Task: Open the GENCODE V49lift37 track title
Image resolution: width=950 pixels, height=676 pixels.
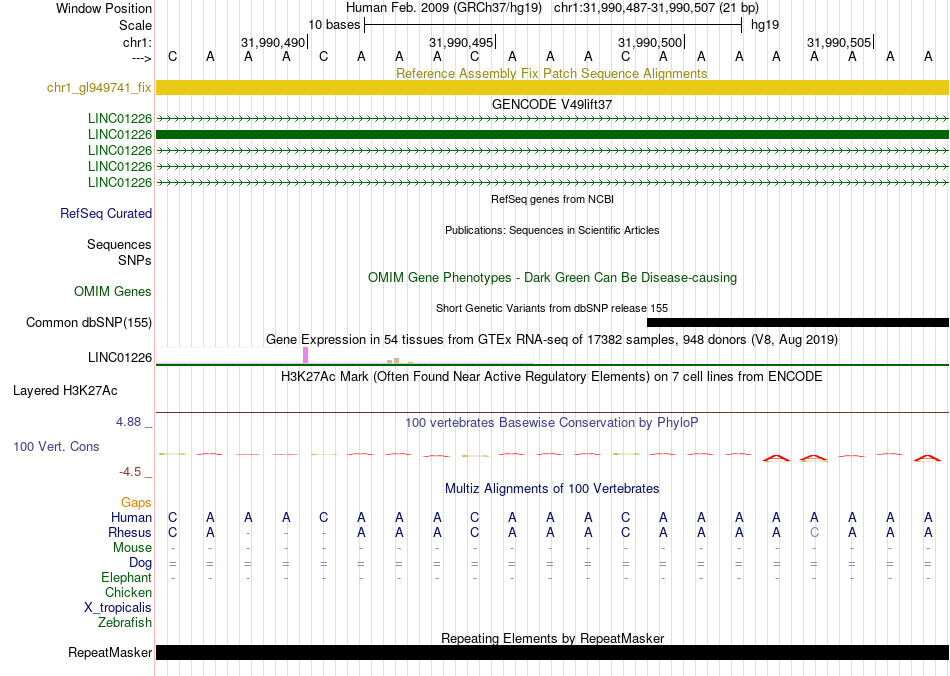Action: pyautogui.click(x=552, y=104)
